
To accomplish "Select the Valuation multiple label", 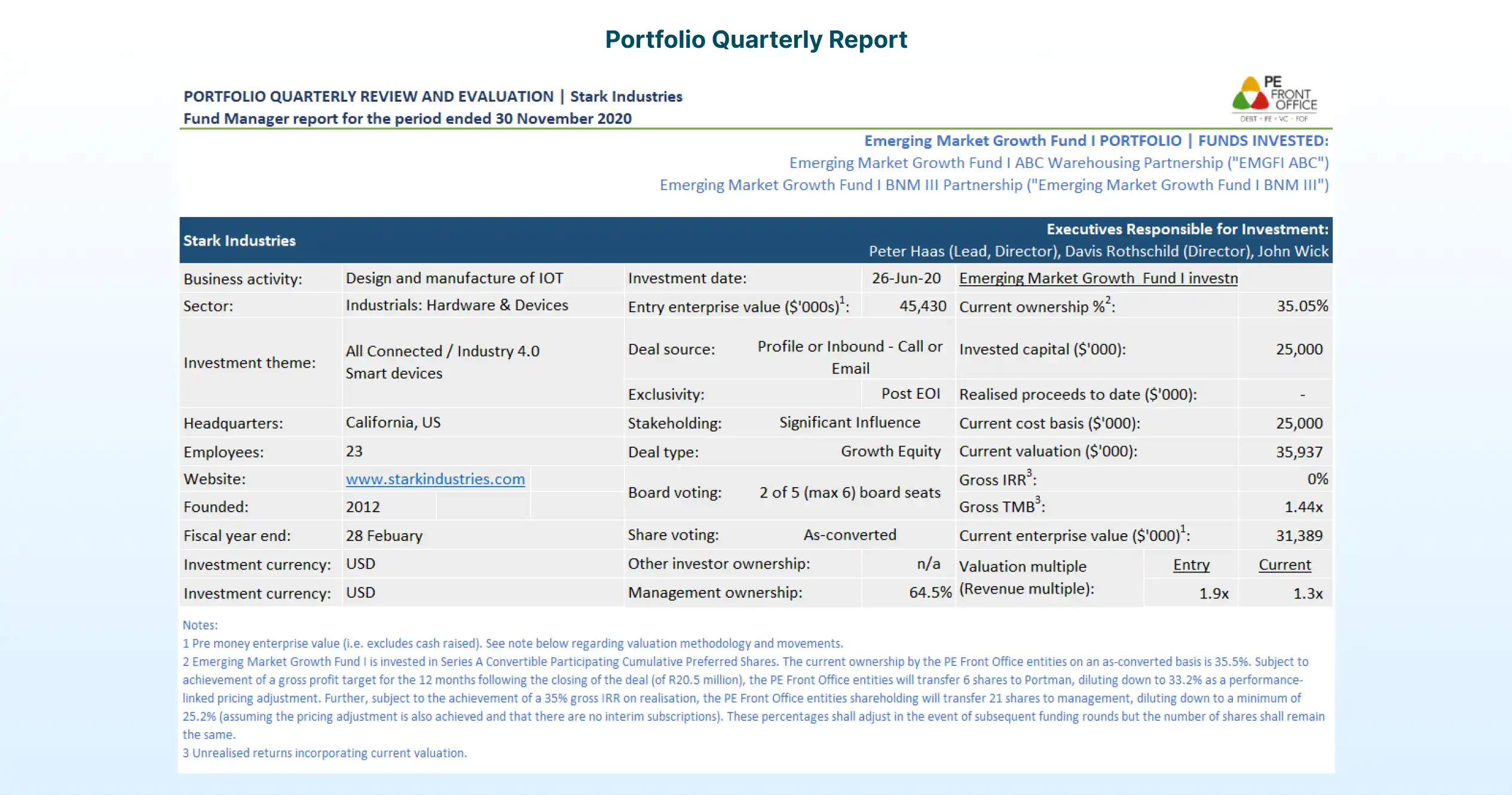I will (x=1027, y=577).
